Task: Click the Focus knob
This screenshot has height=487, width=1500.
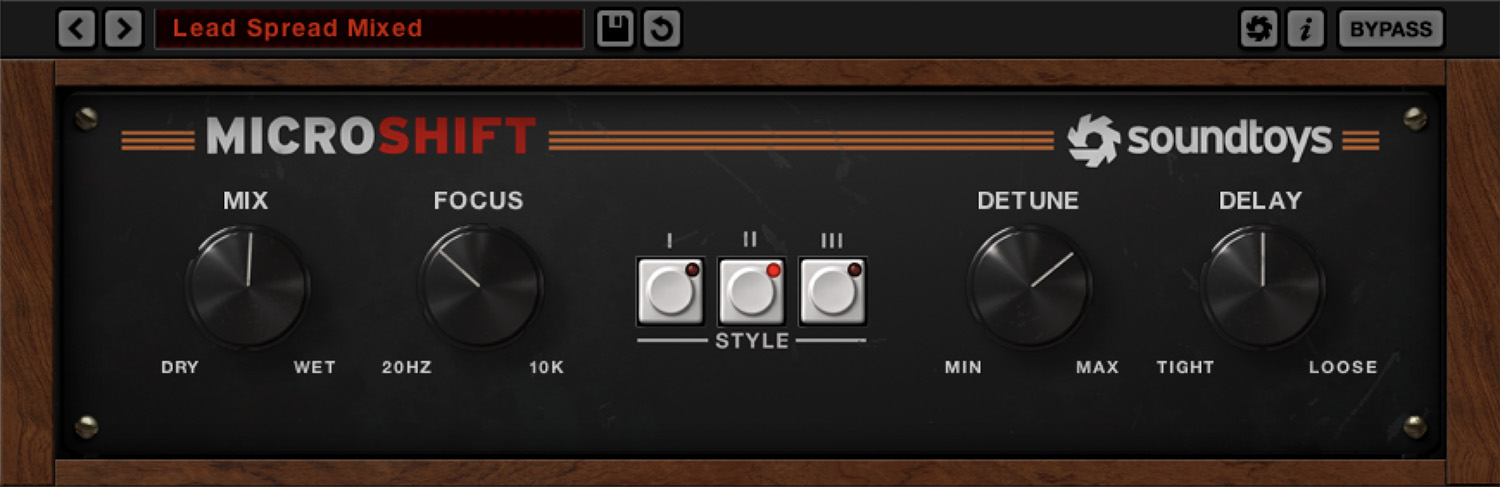Action: pos(480,286)
